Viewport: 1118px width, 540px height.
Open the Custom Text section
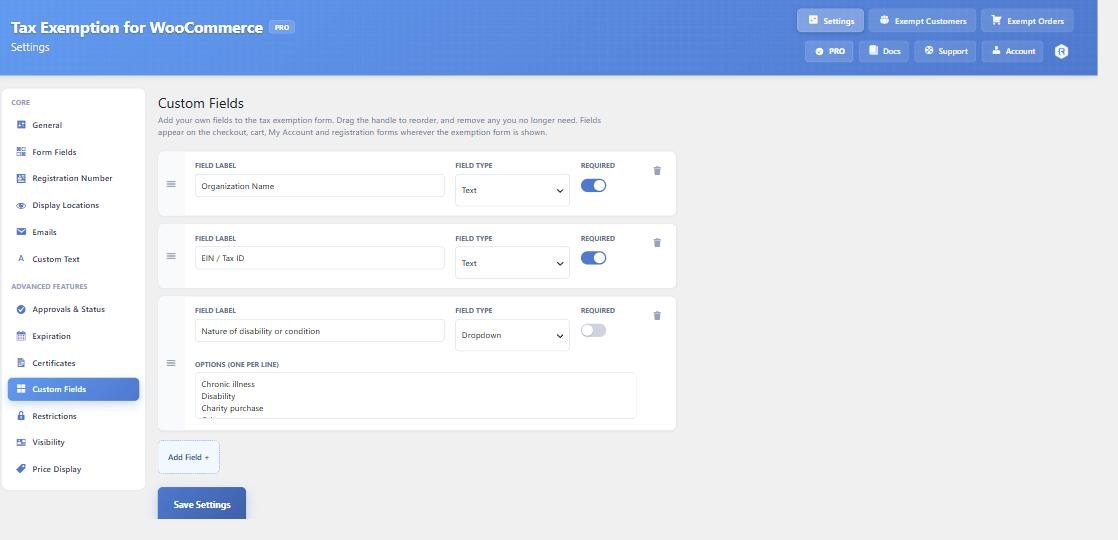(73, 259)
